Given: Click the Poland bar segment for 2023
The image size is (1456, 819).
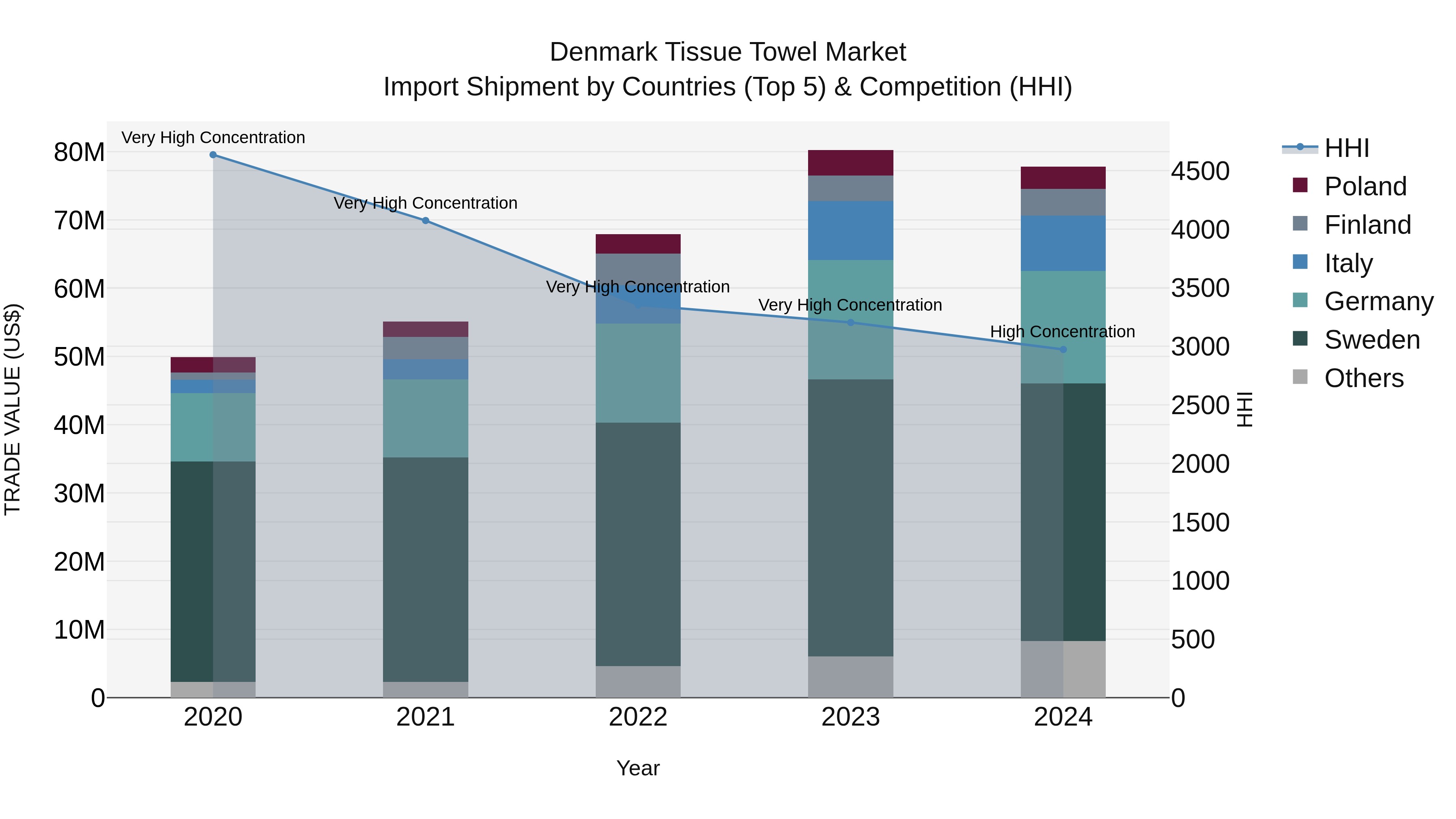Looking at the screenshot, I should pos(851,163).
